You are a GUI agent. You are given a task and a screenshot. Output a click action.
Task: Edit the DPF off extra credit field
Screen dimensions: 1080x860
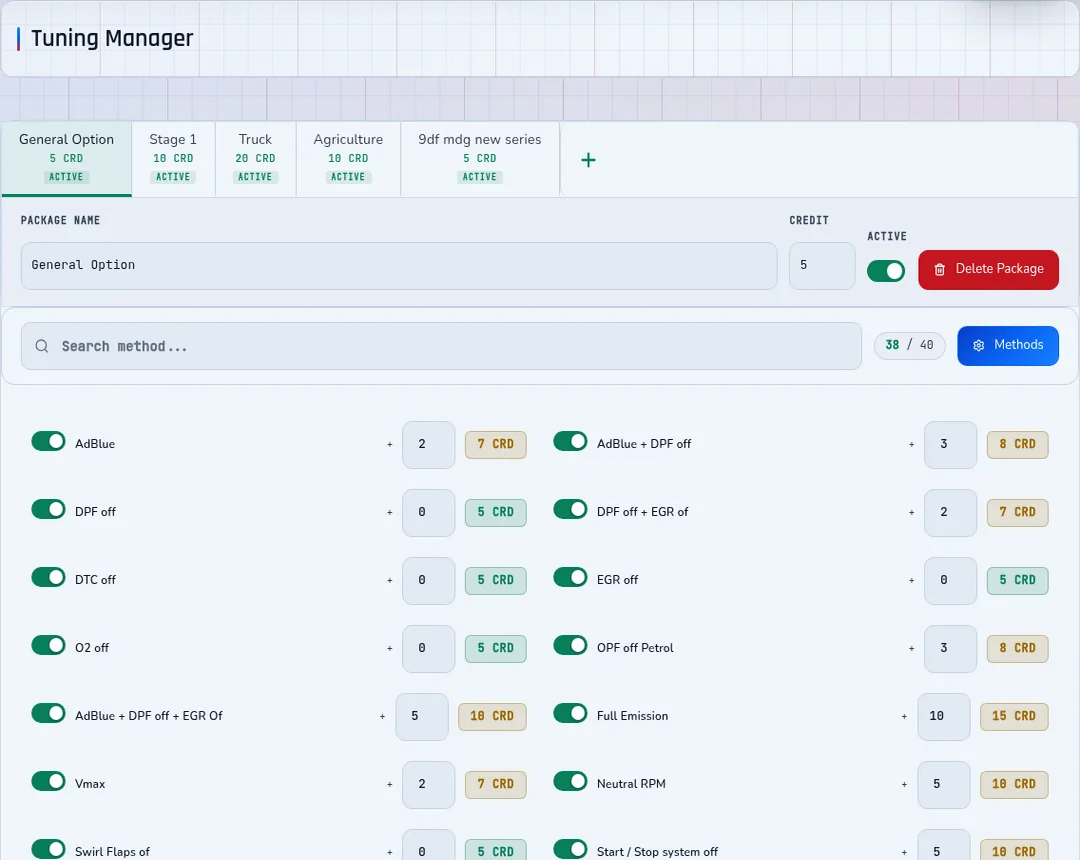click(x=428, y=512)
